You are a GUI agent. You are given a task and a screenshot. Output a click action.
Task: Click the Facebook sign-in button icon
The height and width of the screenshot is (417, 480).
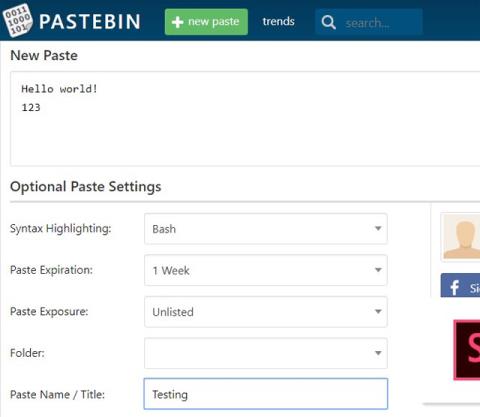pos(455,287)
